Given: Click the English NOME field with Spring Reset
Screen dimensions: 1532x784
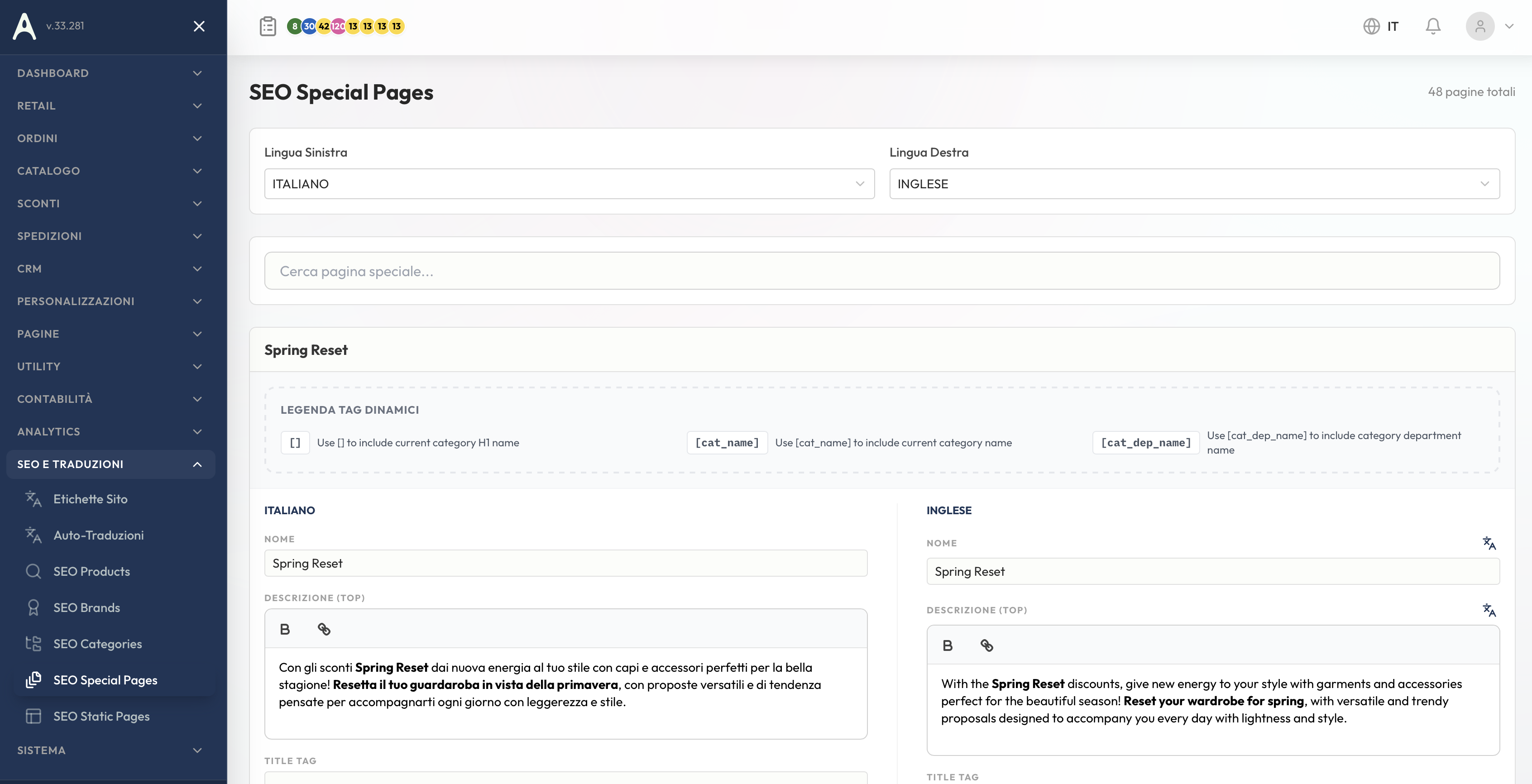Looking at the screenshot, I should 1213,572.
